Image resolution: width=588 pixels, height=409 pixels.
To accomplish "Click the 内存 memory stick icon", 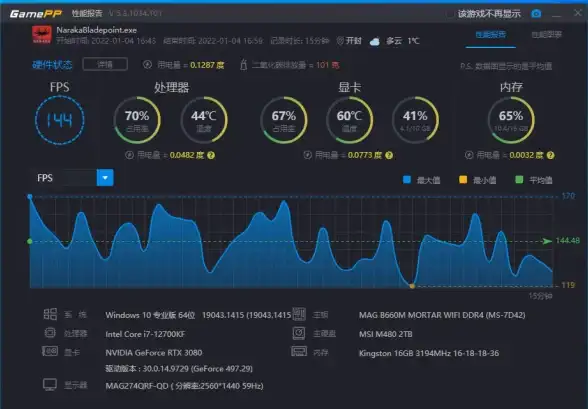I will tap(299, 351).
